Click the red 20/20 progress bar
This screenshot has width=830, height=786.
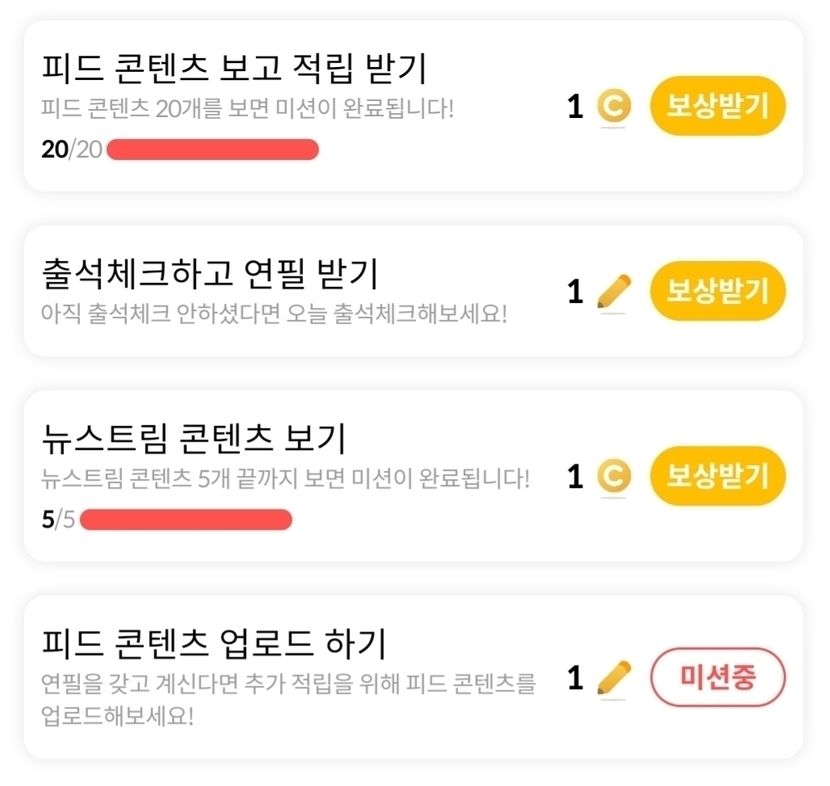(x=212, y=150)
